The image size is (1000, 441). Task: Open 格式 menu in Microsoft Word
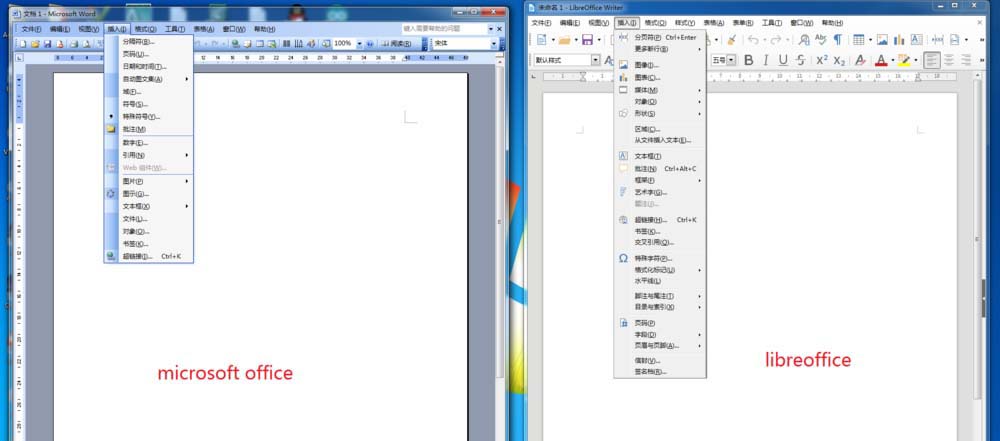145,29
